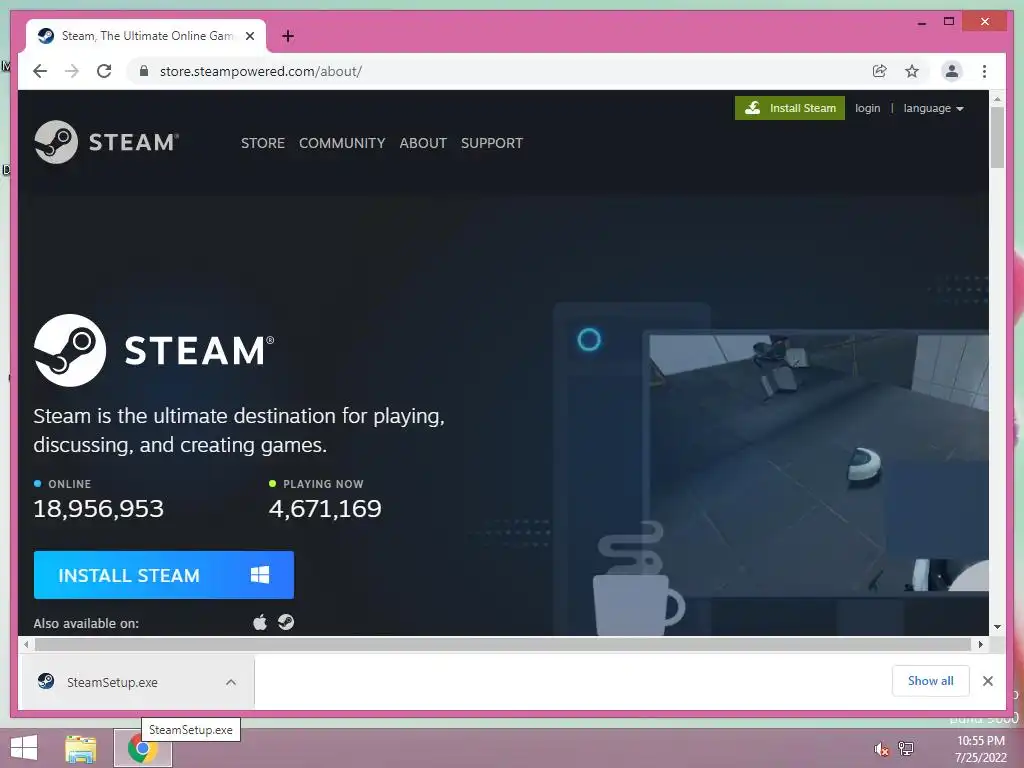Bookmark this page with the star icon

(x=912, y=71)
